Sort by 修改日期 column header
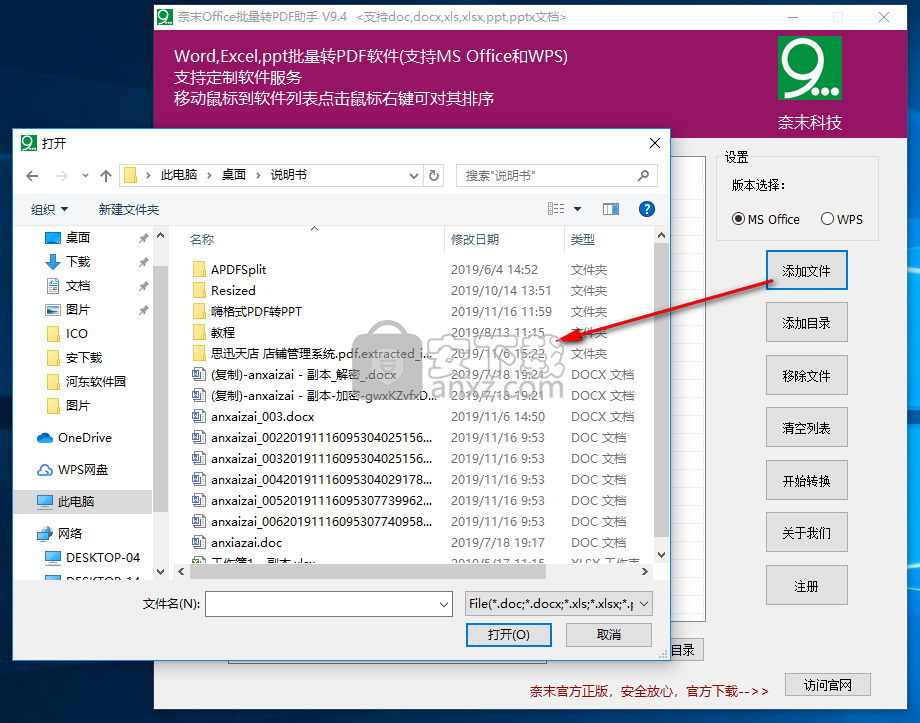920x723 pixels. [x=475, y=239]
